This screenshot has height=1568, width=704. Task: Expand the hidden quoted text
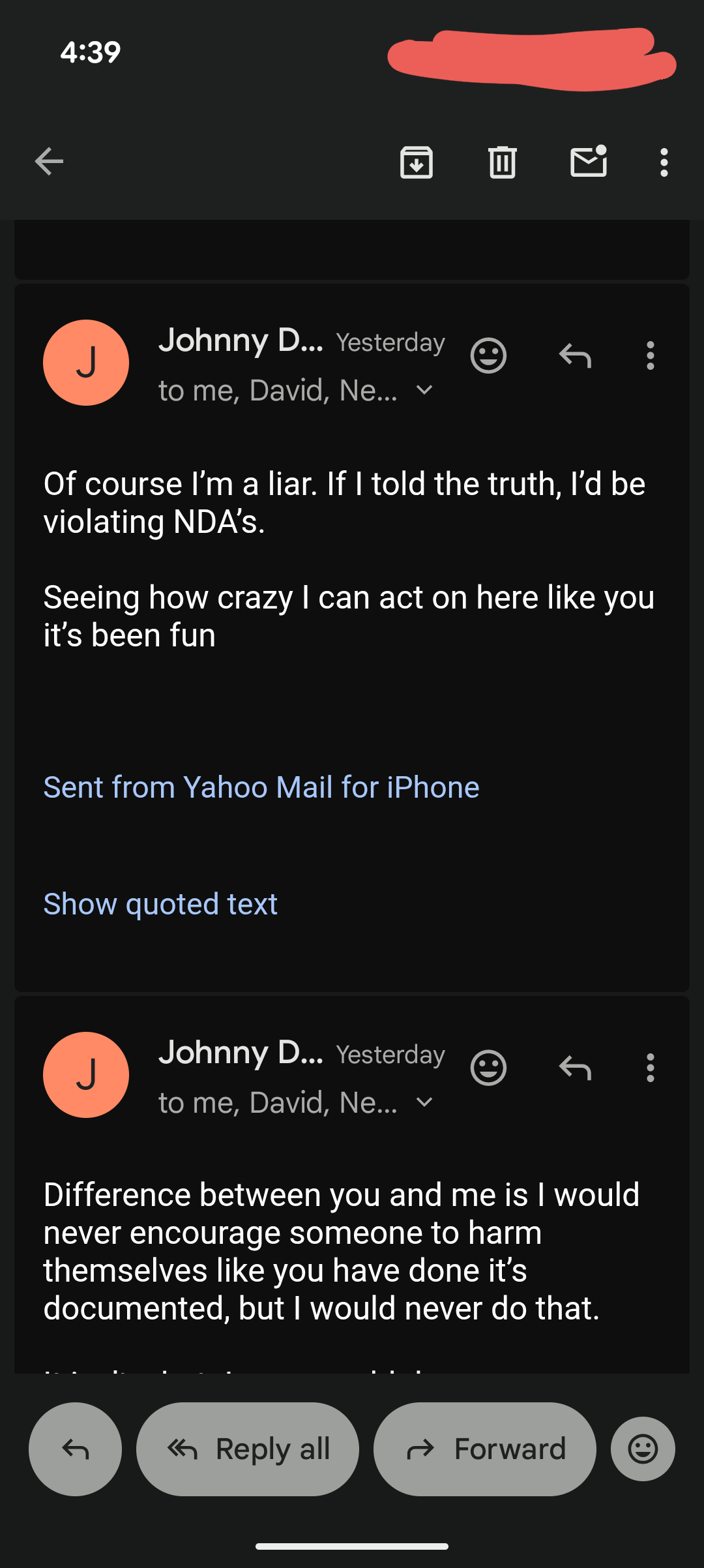160,904
